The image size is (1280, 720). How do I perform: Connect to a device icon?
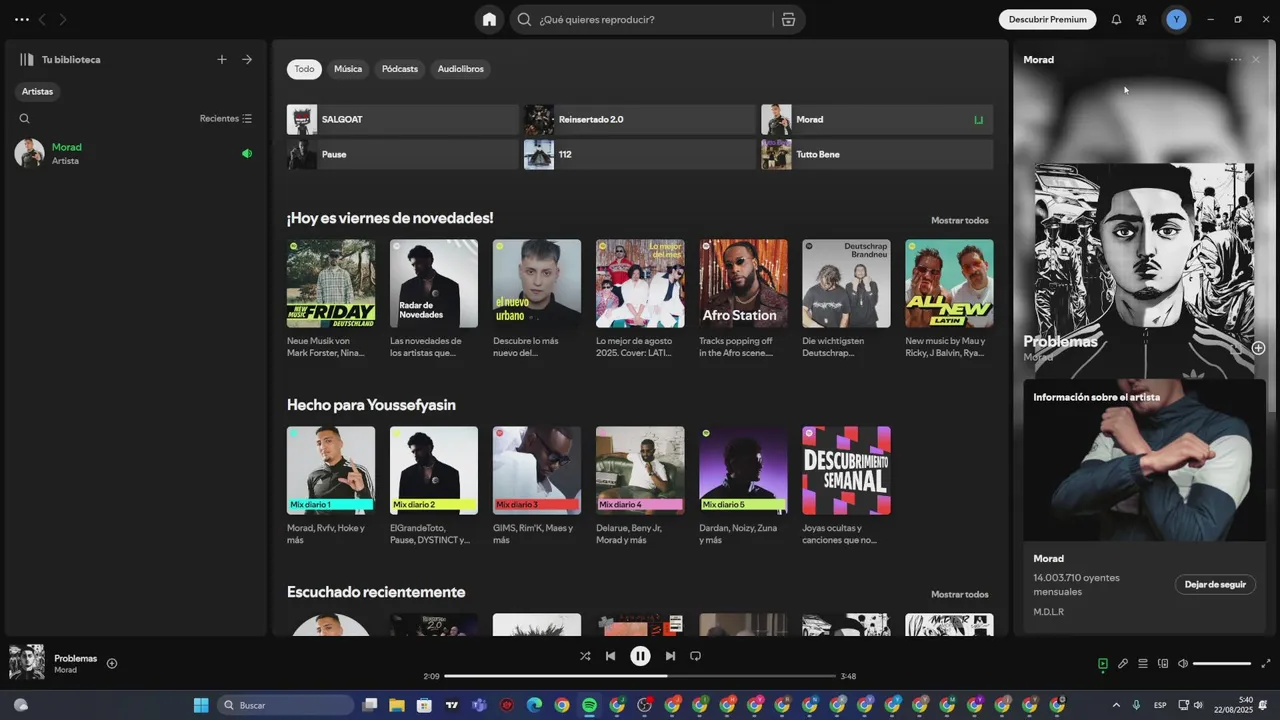1163,663
